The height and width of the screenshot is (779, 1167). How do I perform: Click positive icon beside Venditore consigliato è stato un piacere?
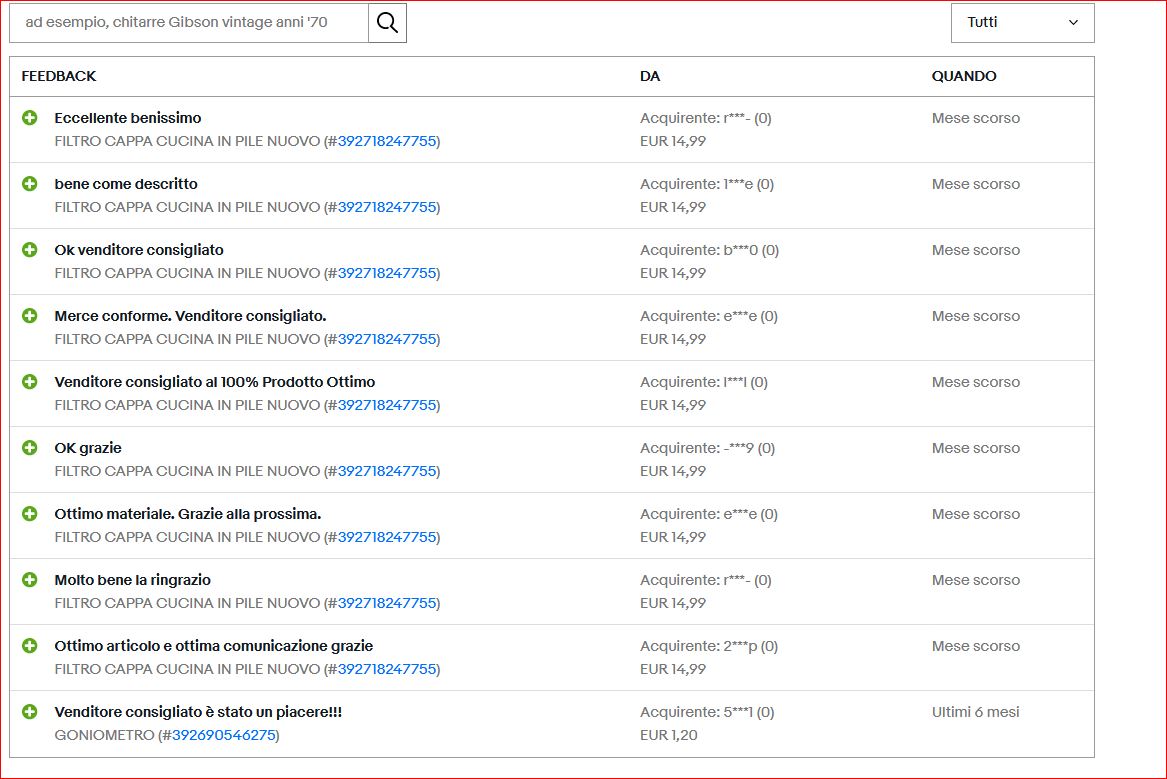click(x=30, y=712)
